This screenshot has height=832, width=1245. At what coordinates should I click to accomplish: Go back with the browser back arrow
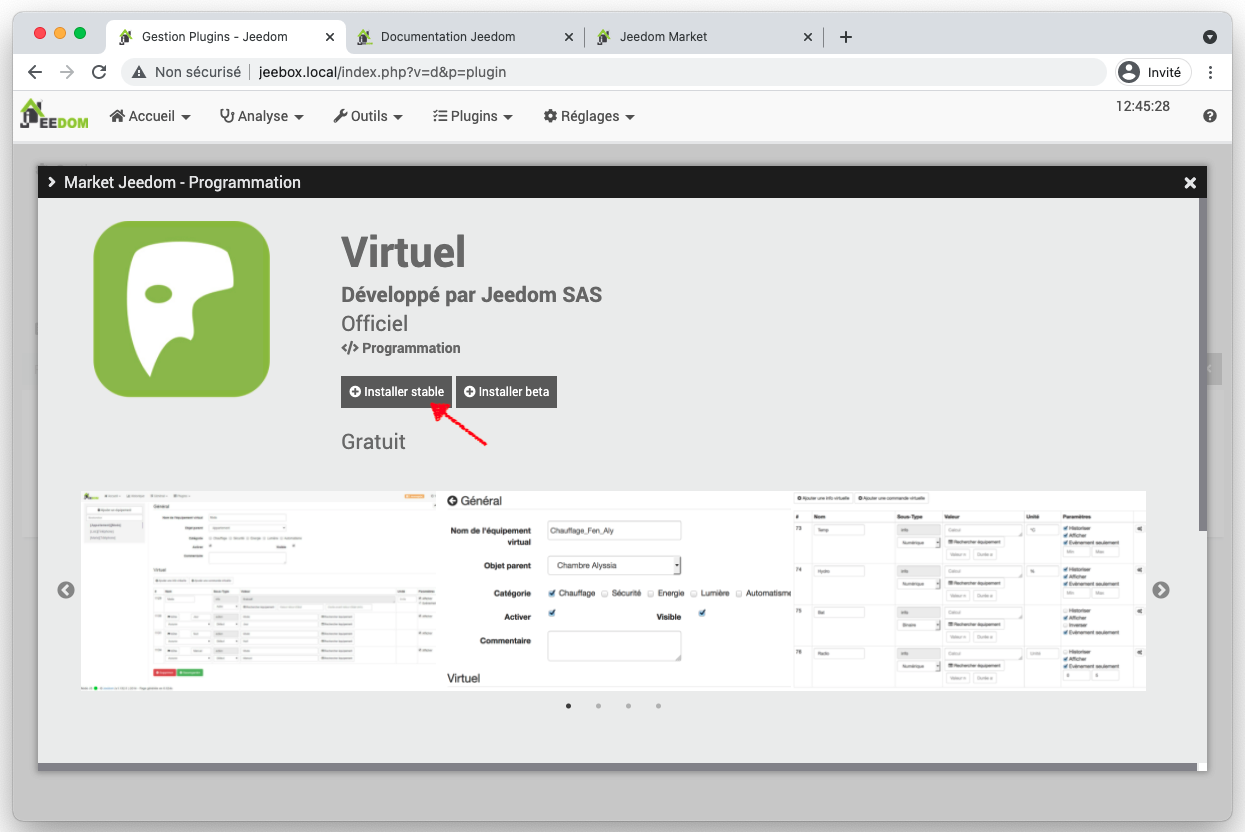coord(35,72)
